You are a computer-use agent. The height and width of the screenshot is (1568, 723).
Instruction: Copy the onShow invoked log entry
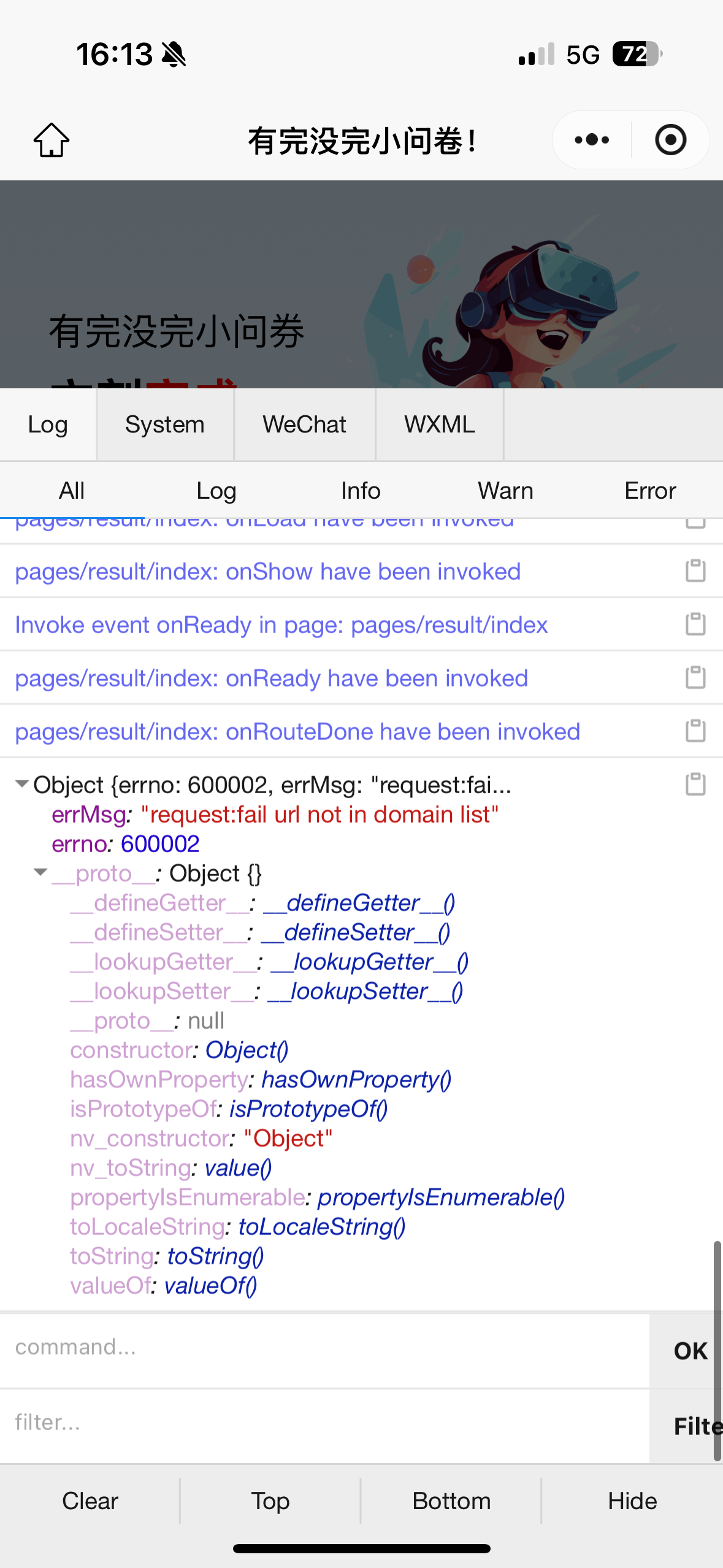click(x=695, y=571)
